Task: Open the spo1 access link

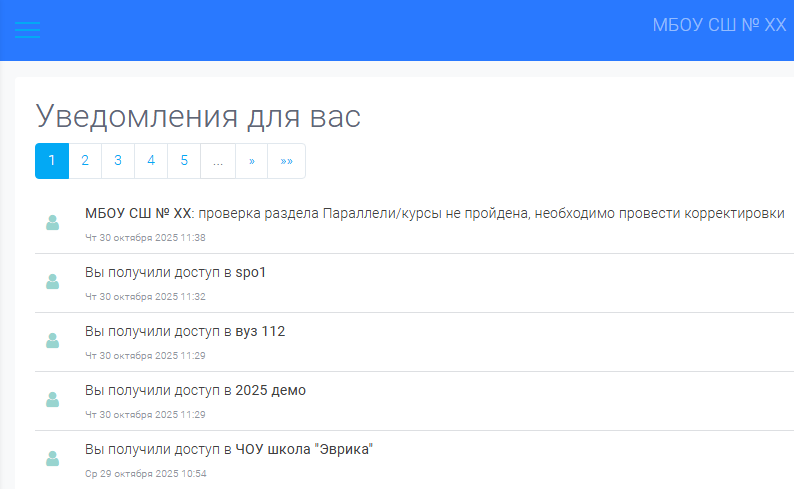Action: tap(251, 272)
